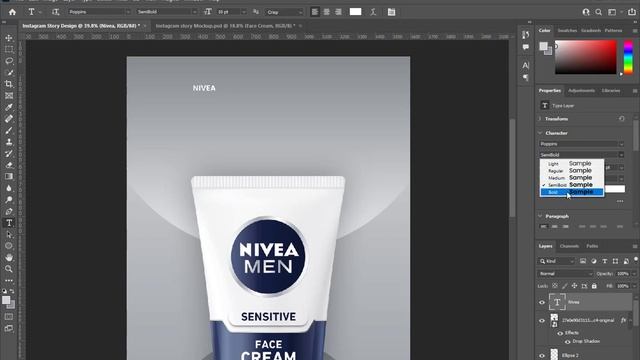Select the Lasso tool
The image size is (640, 360).
click(9, 61)
